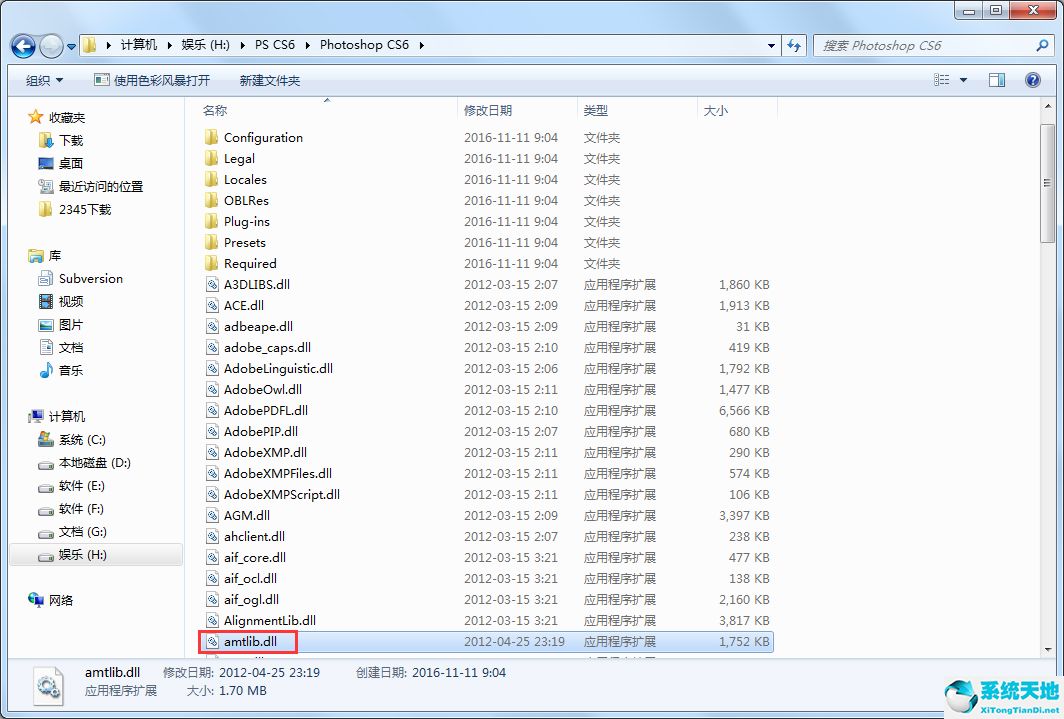Select 本地磁盘 (D:) drive
This screenshot has width=1064, height=719.
point(94,463)
